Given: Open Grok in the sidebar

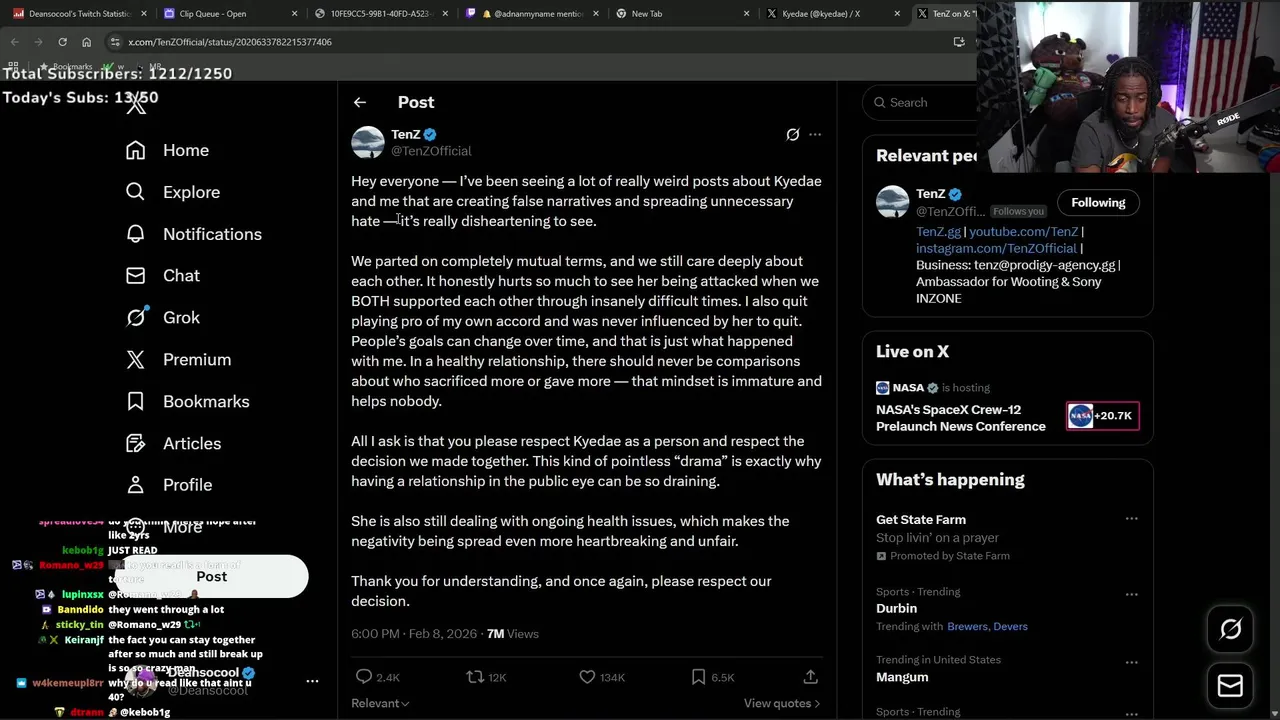Looking at the screenshot, I should point(162,318).
